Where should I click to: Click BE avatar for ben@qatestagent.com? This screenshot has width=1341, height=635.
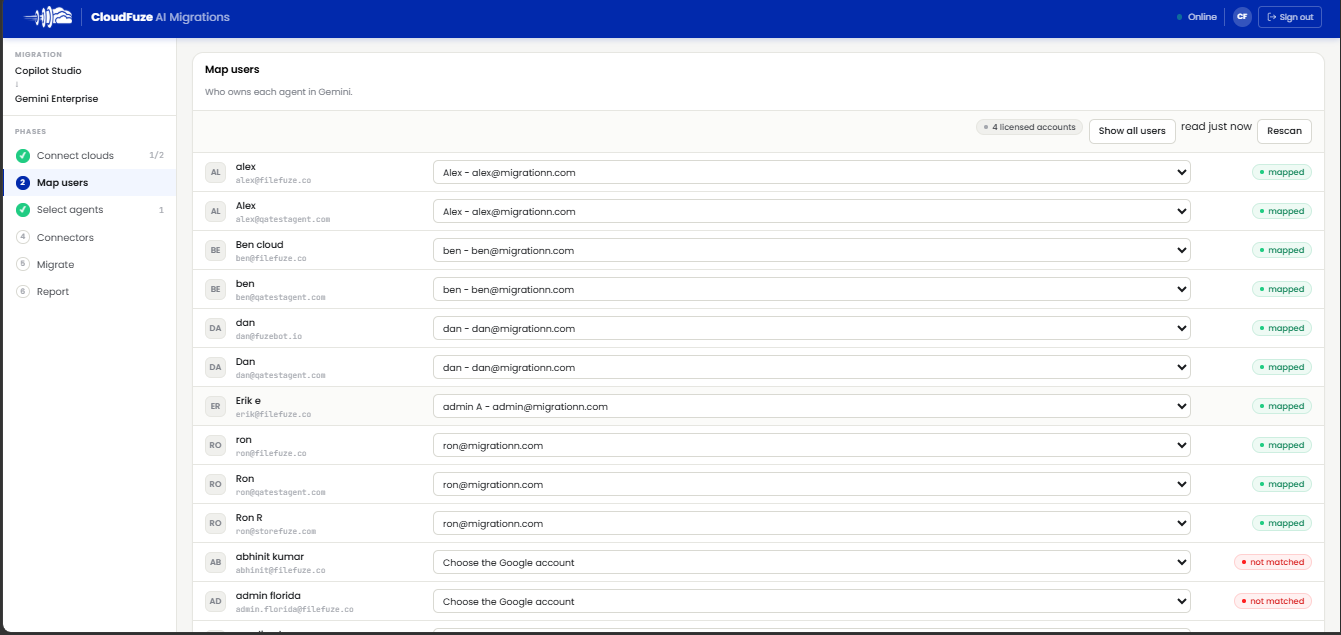click(215, 289)
